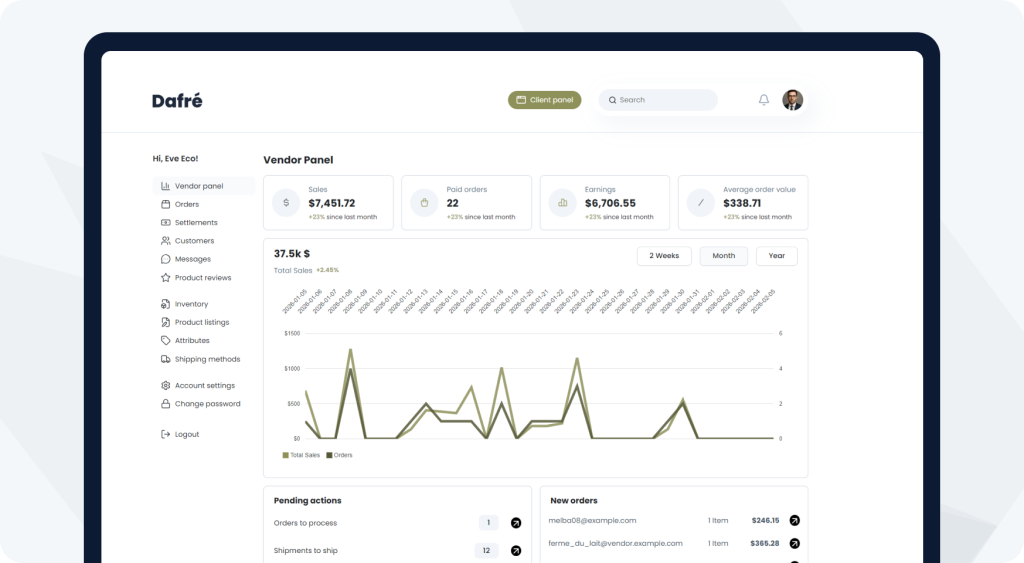Switch chart range to 2 Weeks

pos(664,256)
